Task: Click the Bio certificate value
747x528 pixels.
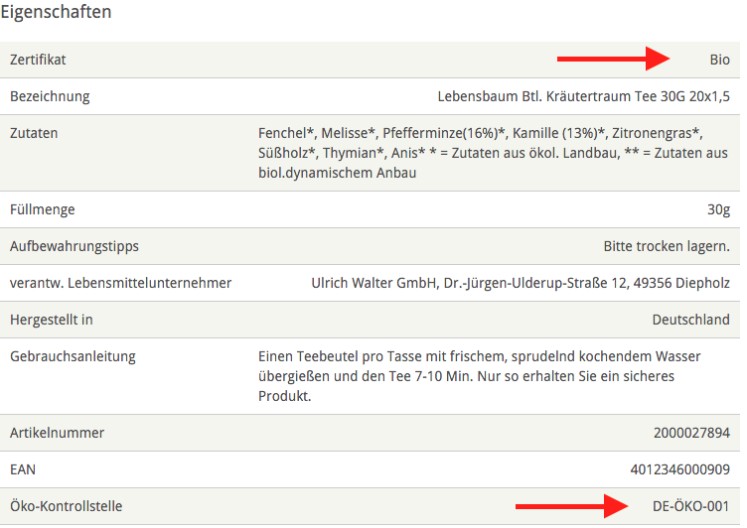Action: (719, 60)
